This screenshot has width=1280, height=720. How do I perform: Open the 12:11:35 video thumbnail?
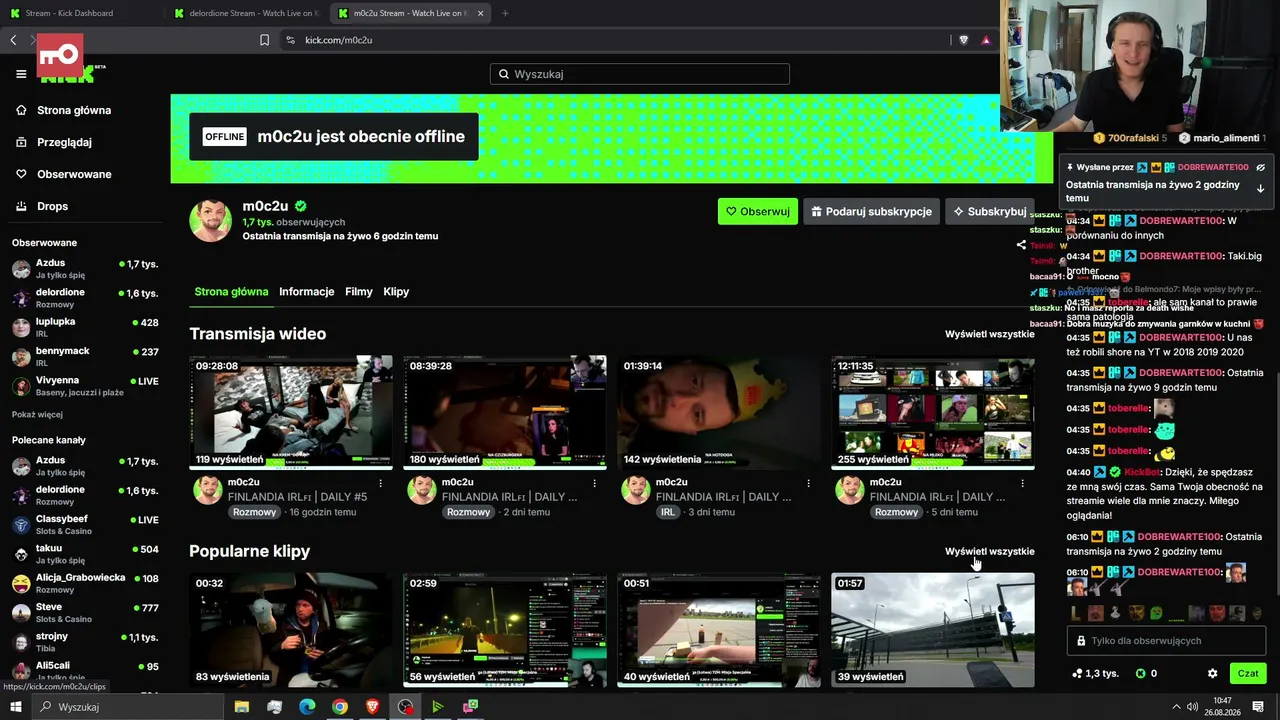pyautogui.click(x=933, y=412)
